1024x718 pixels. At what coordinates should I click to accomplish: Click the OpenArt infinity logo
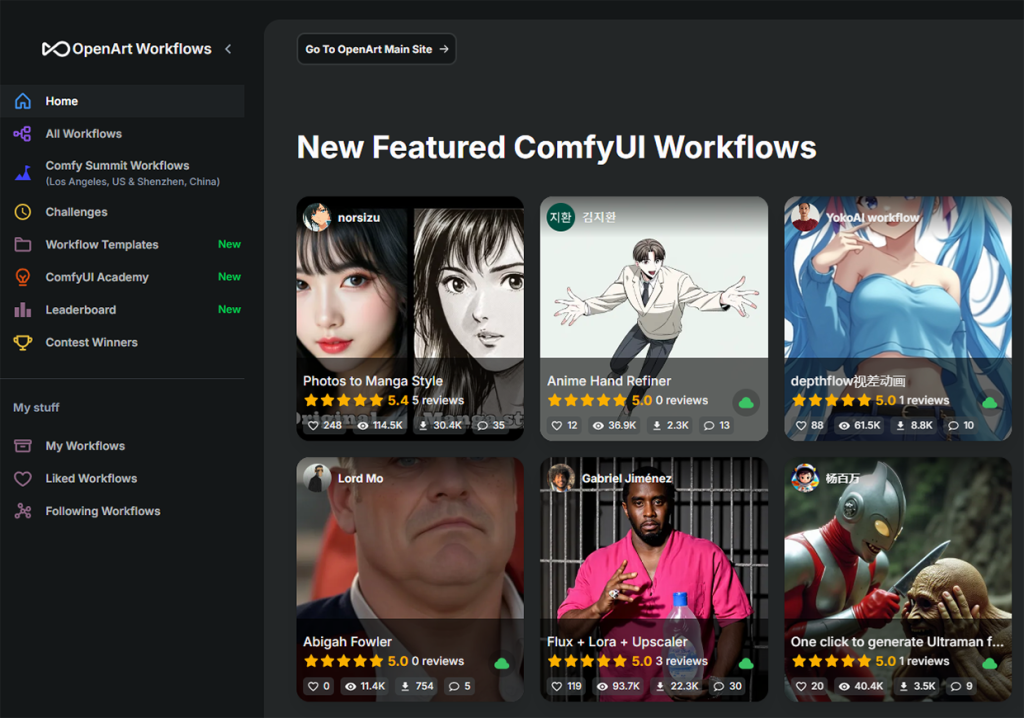click(55, 49)
